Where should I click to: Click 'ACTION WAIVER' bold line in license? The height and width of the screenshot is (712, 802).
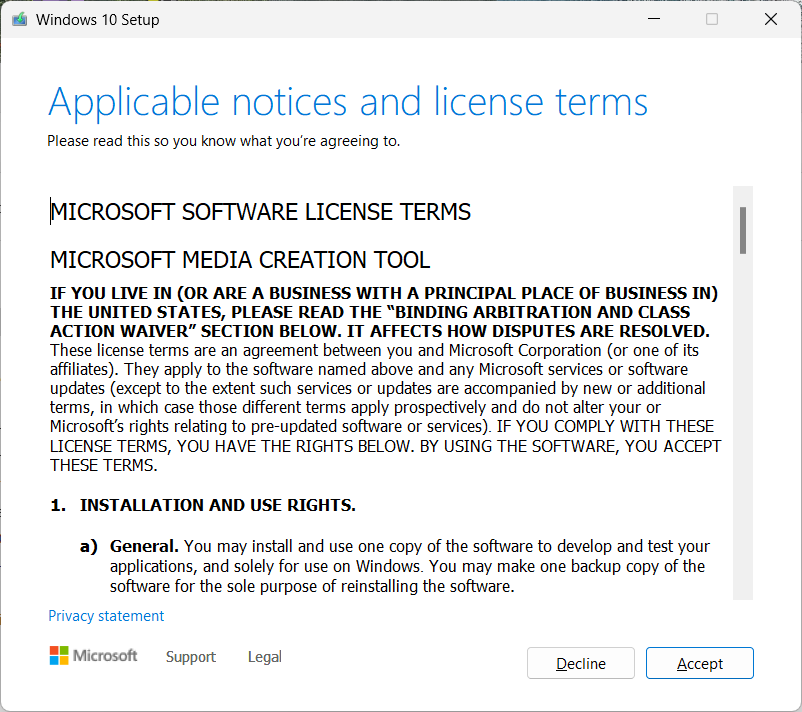380,331
